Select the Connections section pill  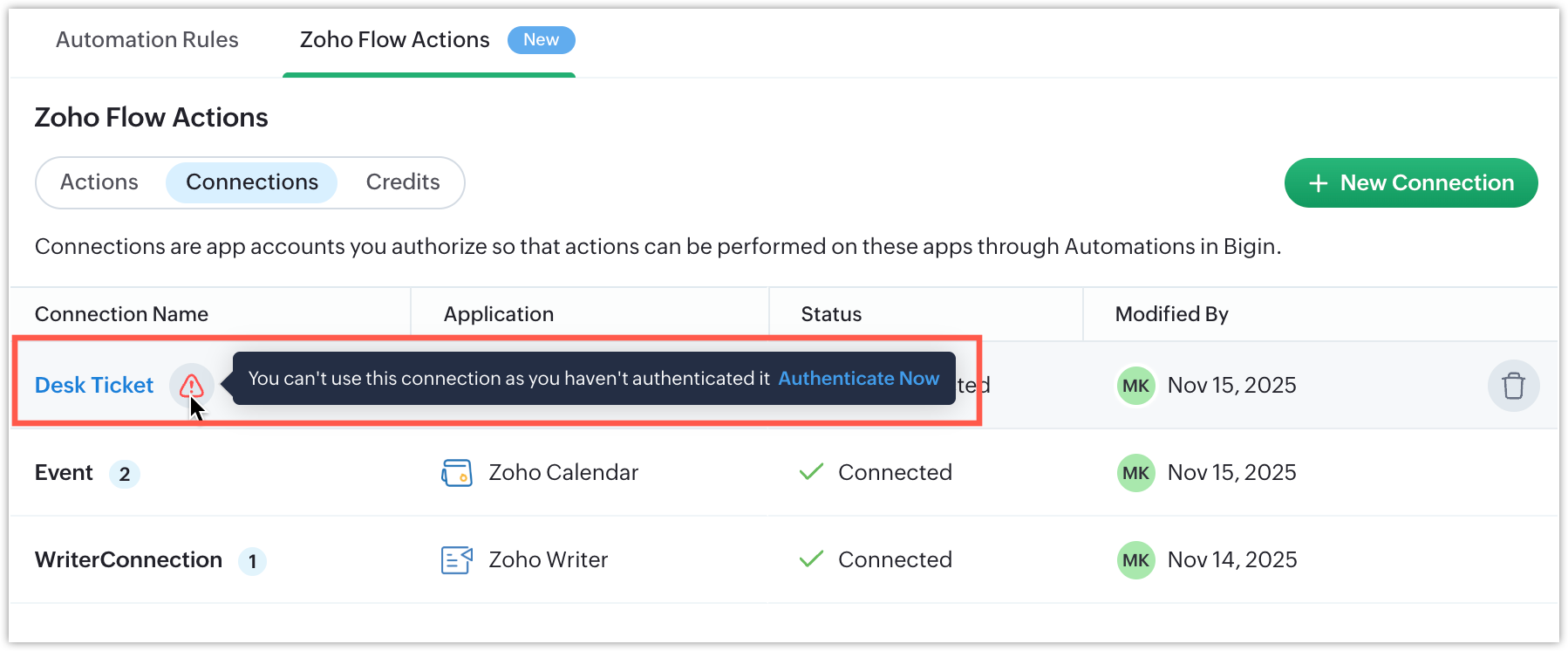252,182
